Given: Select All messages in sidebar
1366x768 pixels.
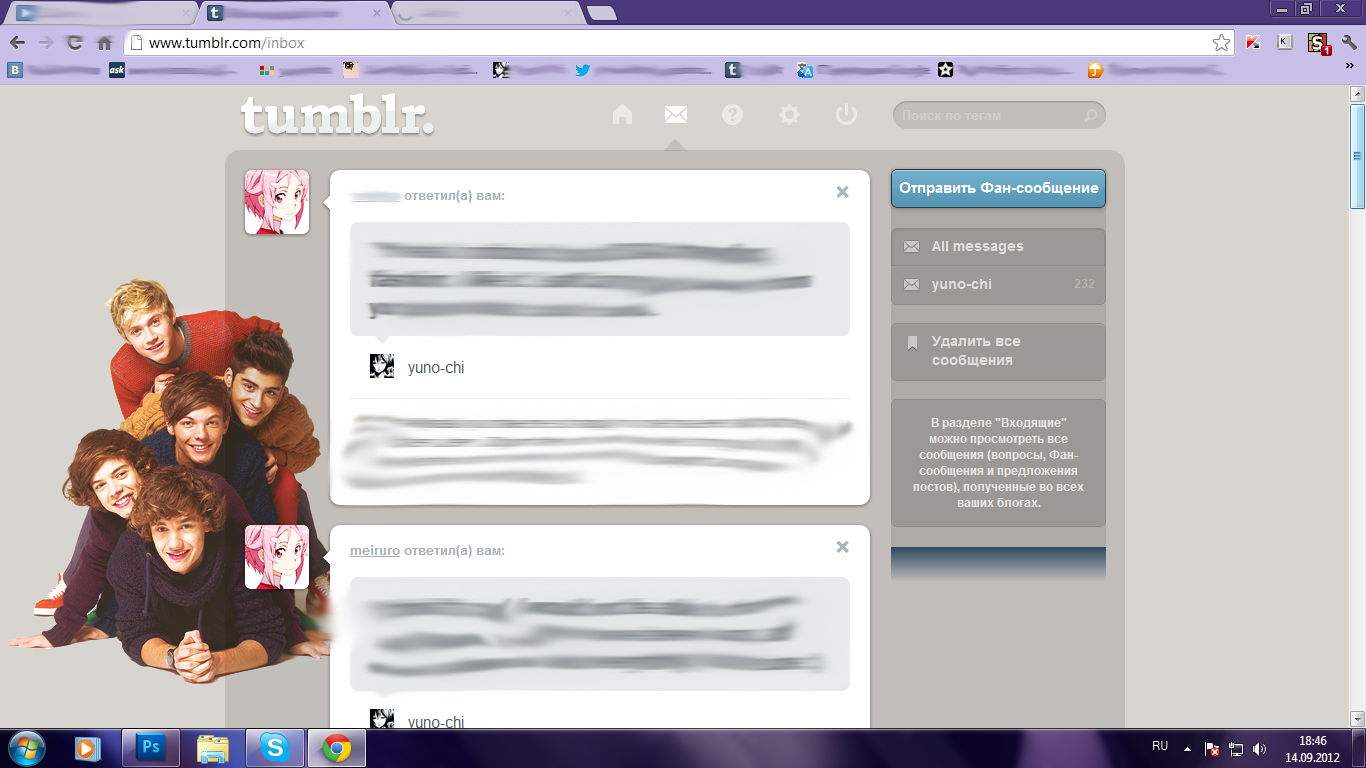Looking at the screenshot, I should 998,247.
